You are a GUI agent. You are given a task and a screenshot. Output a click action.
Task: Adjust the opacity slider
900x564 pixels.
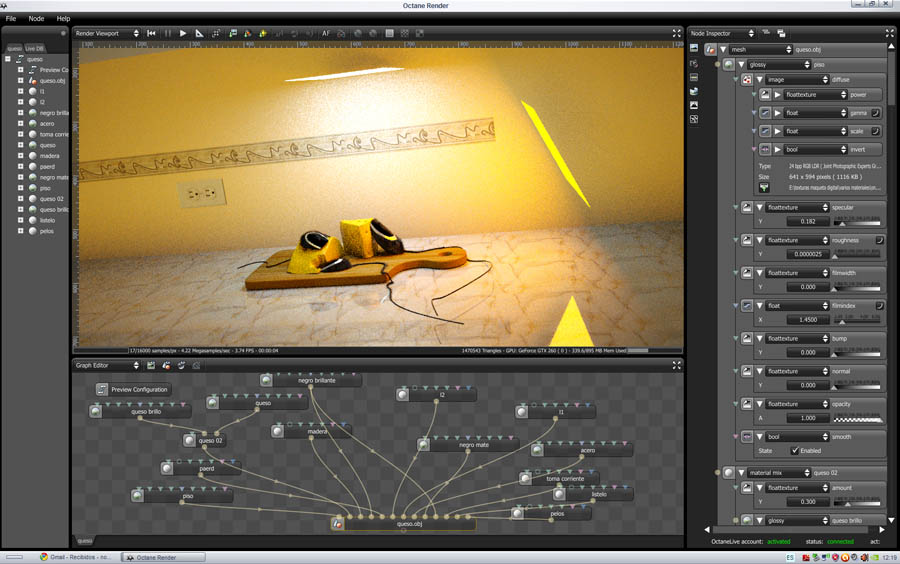click(856, 418)
